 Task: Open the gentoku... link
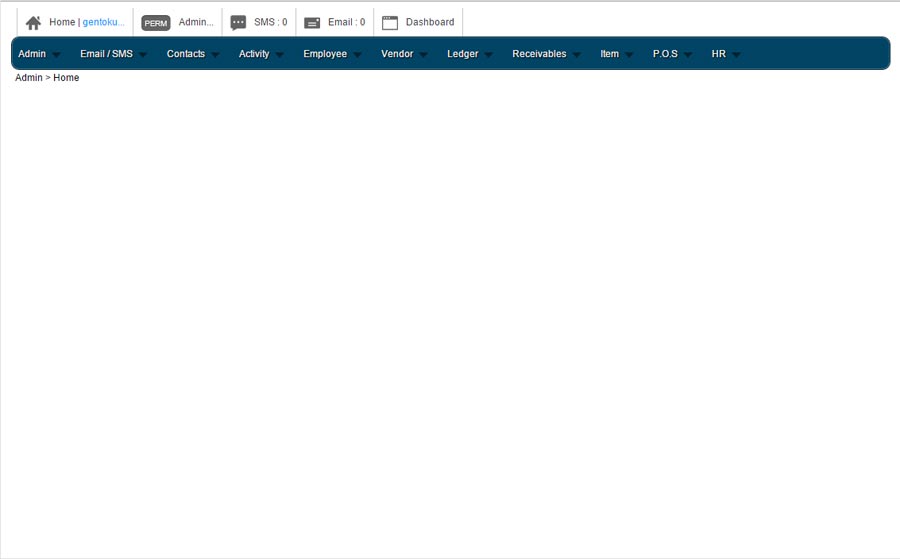click(103, 22)
